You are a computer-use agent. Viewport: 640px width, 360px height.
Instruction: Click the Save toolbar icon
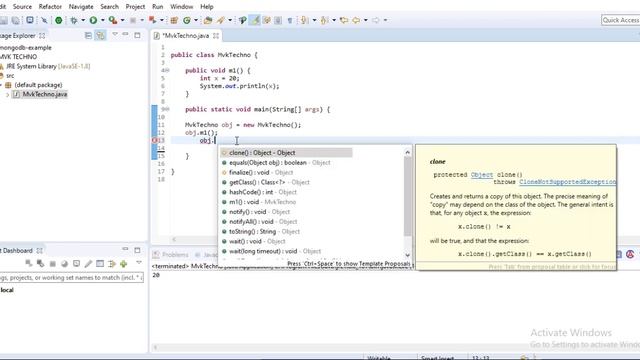click(4, 20)
